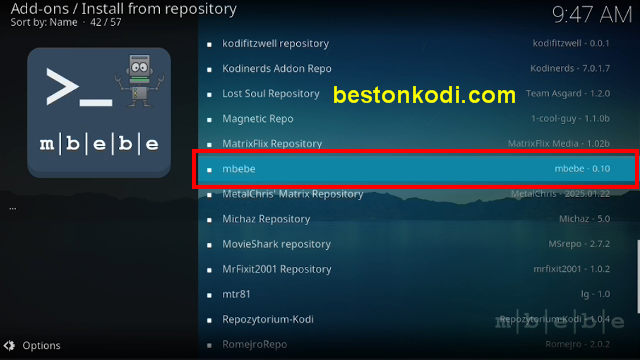Click 'MatrixFlix Media - 1.02b' version text
Image resolution: width=640 pixels, height=360 pixels.
(559, 144)
